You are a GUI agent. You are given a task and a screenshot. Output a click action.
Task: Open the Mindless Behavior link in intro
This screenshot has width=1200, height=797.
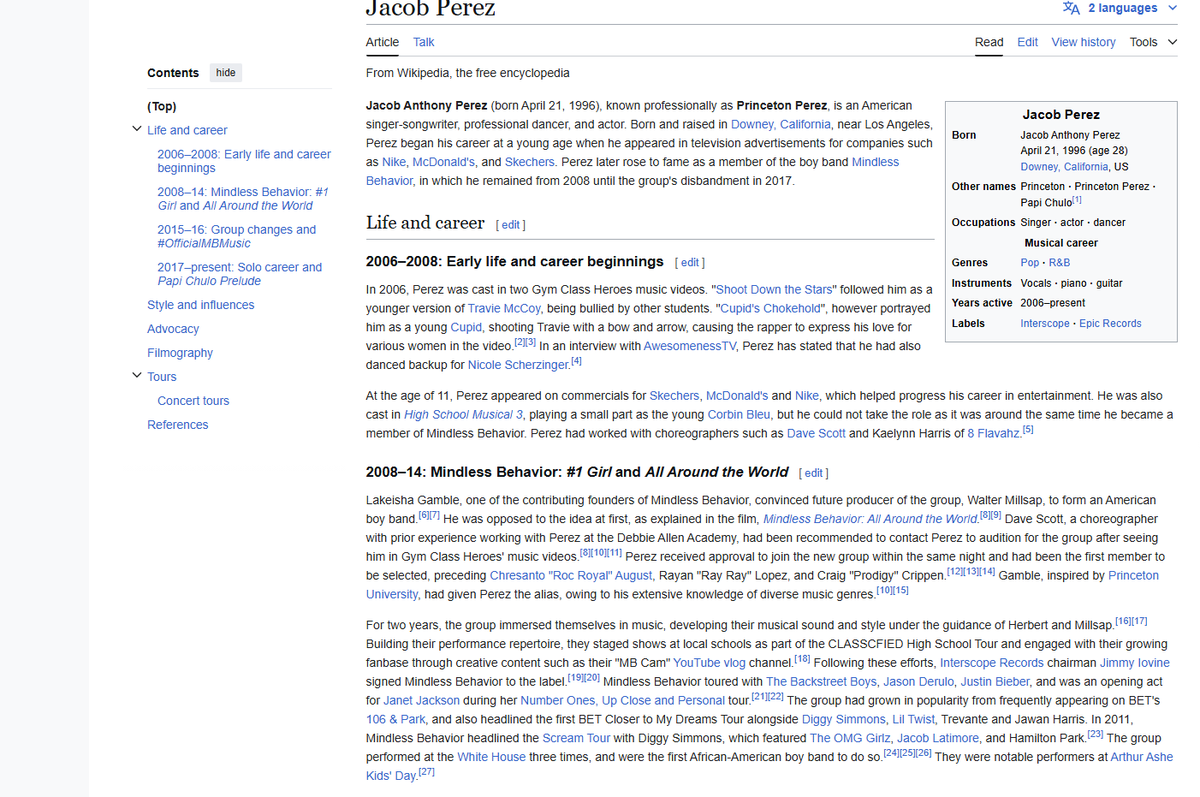click(x=632, y=171)
